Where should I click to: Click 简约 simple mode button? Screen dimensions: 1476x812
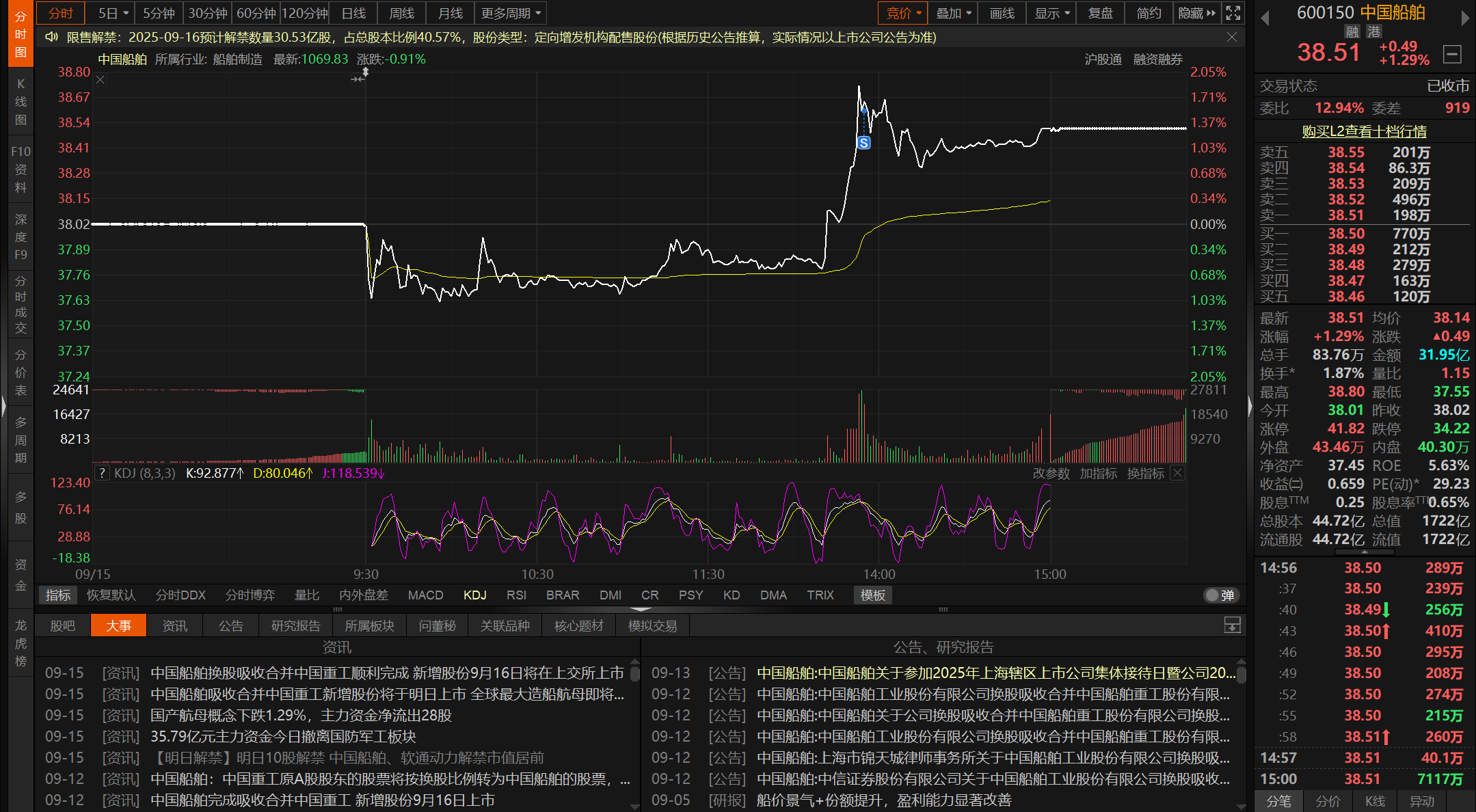coord(1149,13)
